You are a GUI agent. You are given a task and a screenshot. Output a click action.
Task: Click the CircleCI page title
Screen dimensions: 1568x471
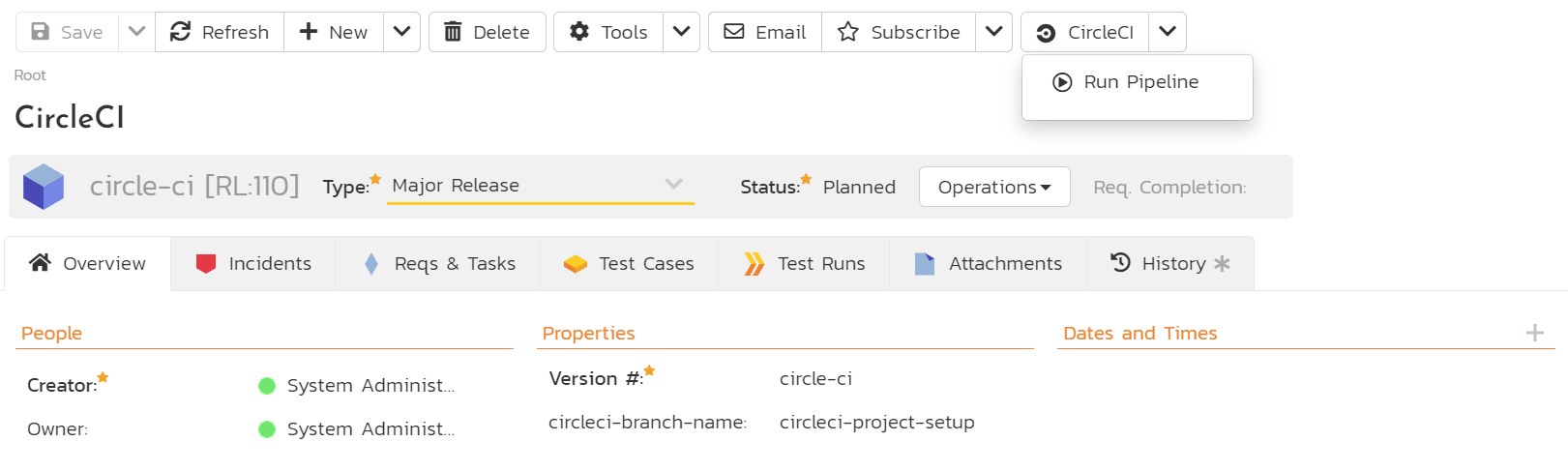(70, 117)
